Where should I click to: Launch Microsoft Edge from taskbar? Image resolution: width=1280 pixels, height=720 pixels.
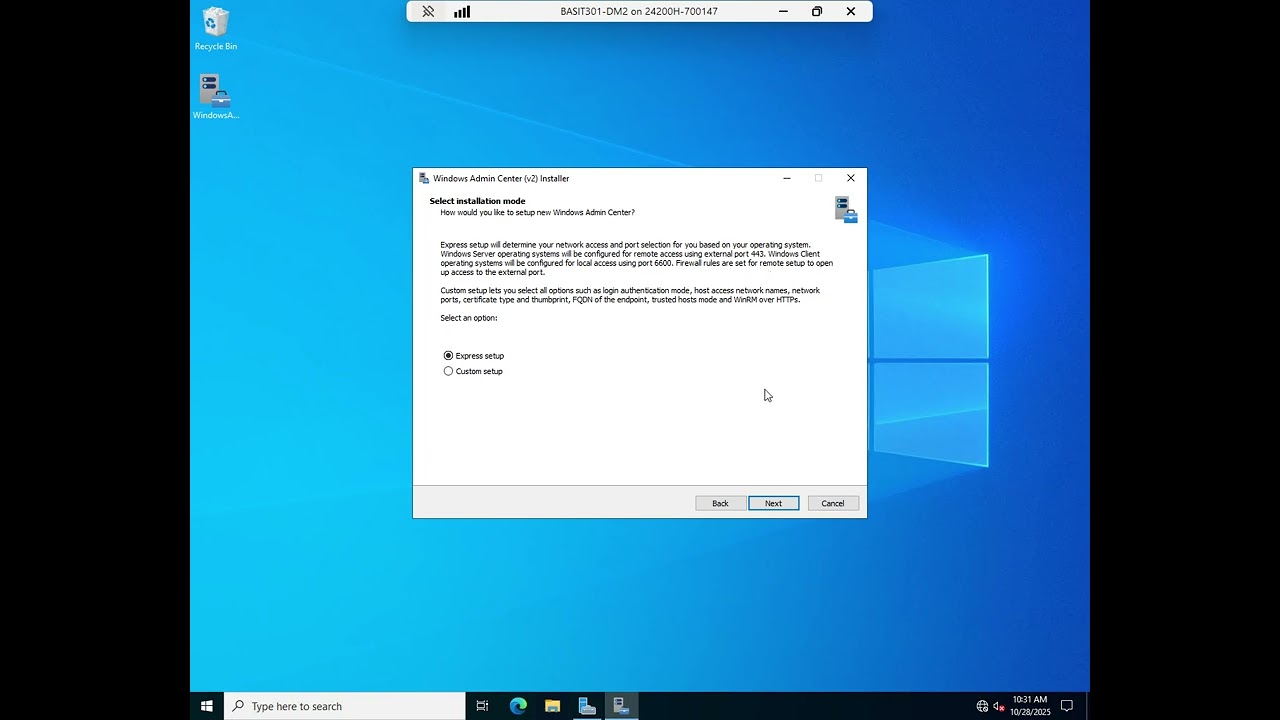[518, 706]
